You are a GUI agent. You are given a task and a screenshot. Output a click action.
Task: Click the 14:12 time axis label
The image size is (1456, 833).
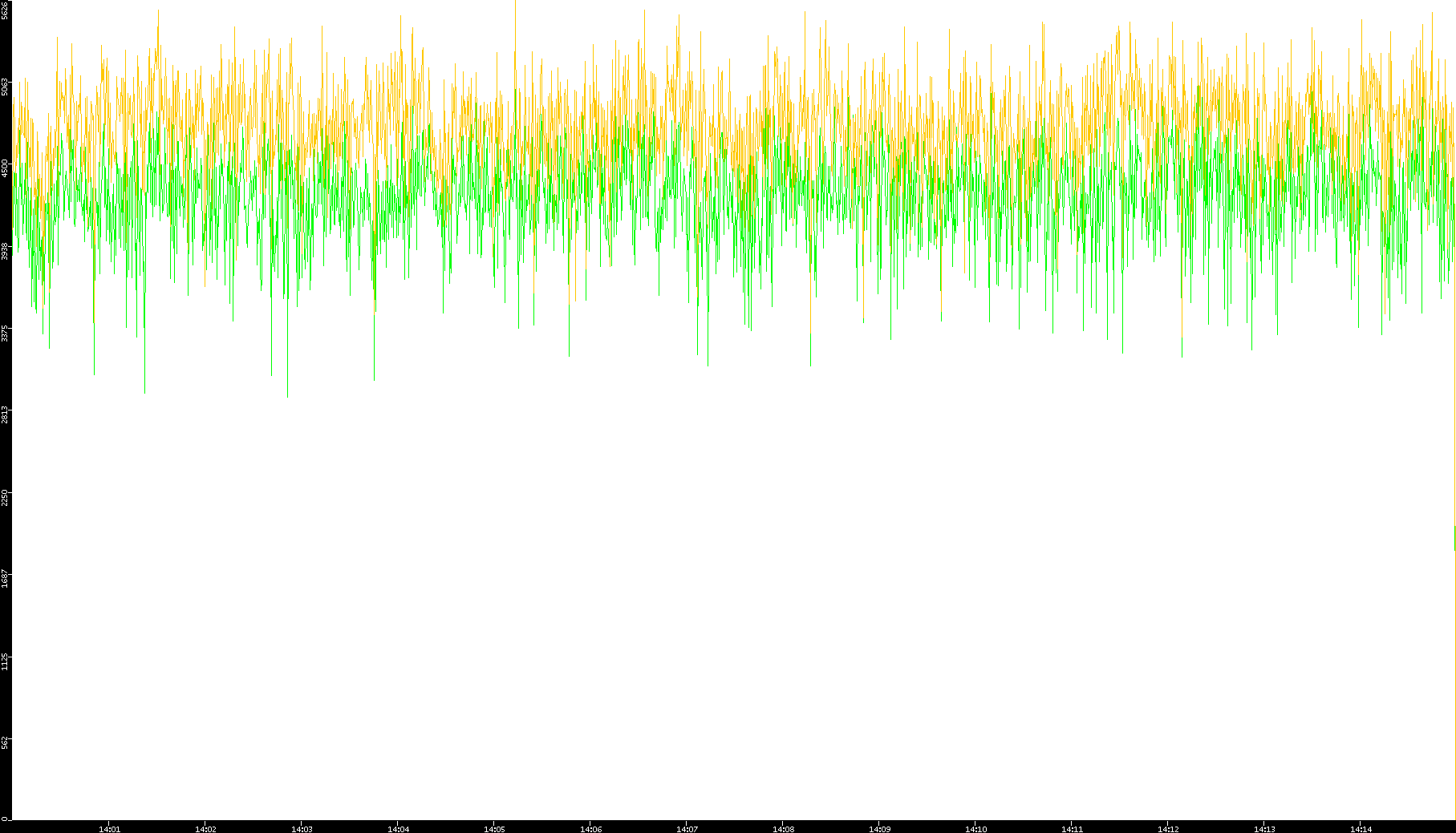pos(1169,829)
